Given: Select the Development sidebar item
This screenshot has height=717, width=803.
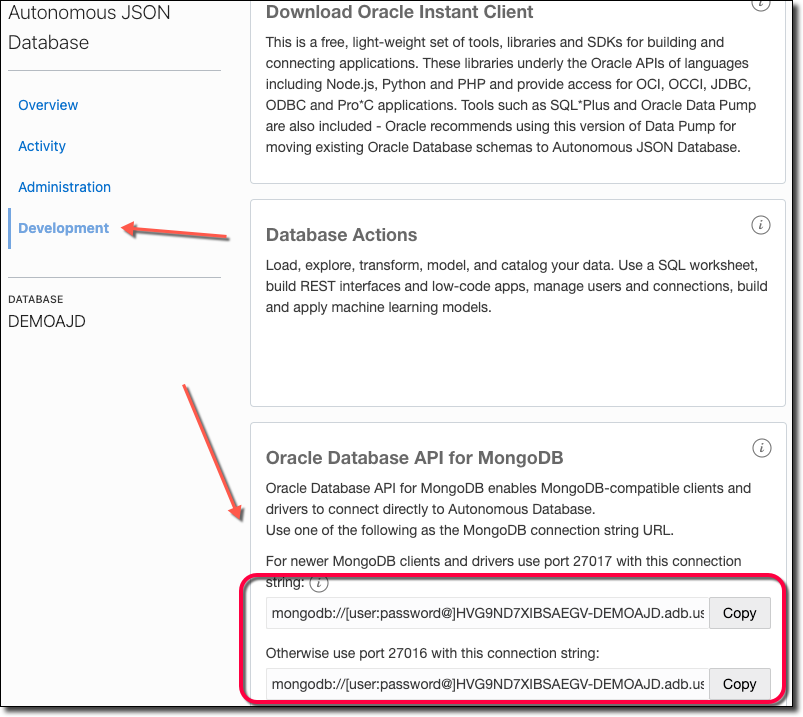Looking at the screenshot, I should pos(63,228).
